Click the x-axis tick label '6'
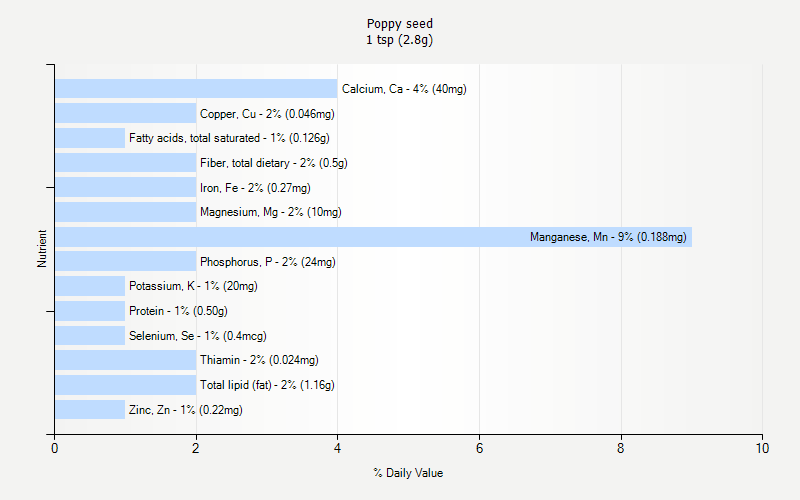800x500 pixels. tap(480, 448)
